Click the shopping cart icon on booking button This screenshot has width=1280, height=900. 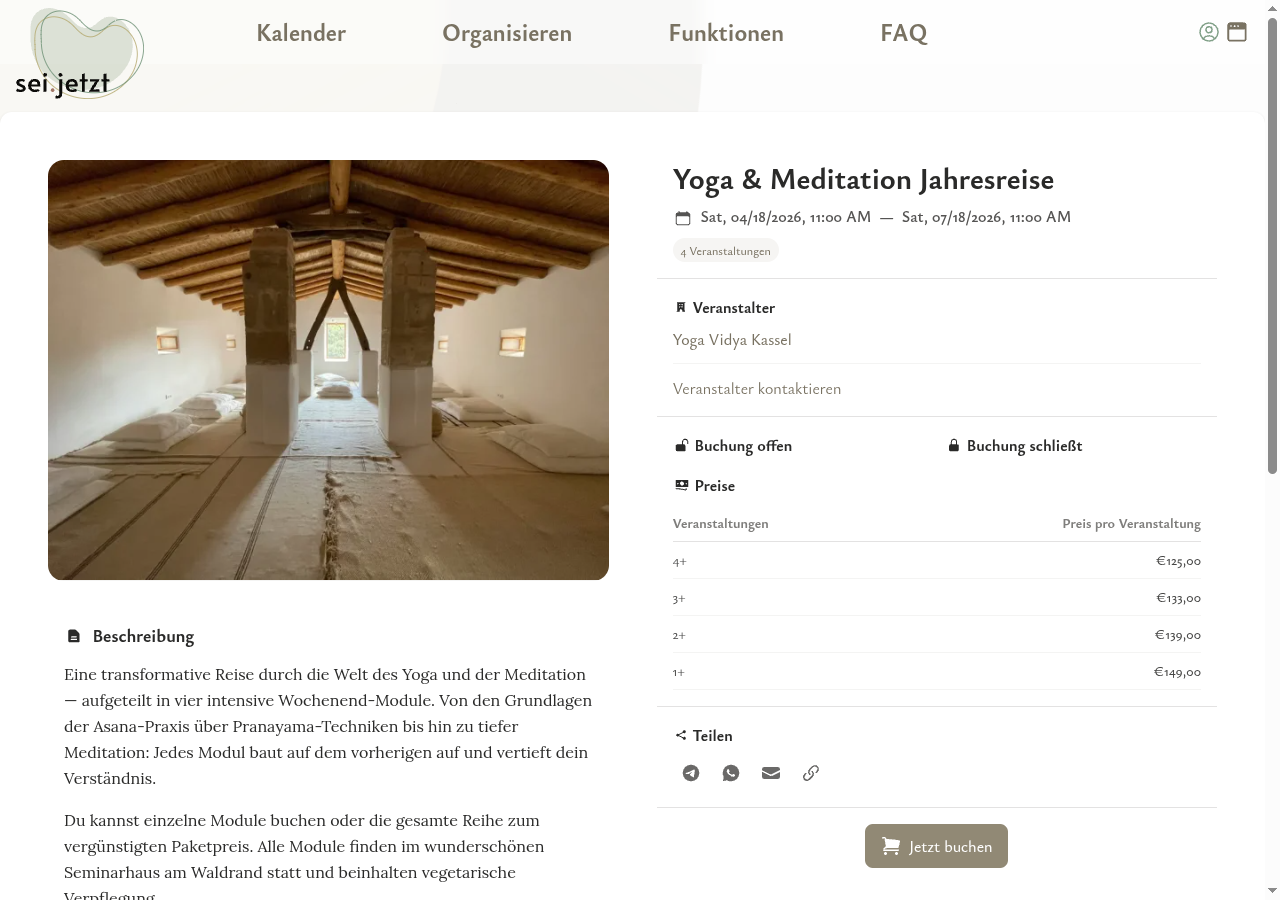point(890,846)
